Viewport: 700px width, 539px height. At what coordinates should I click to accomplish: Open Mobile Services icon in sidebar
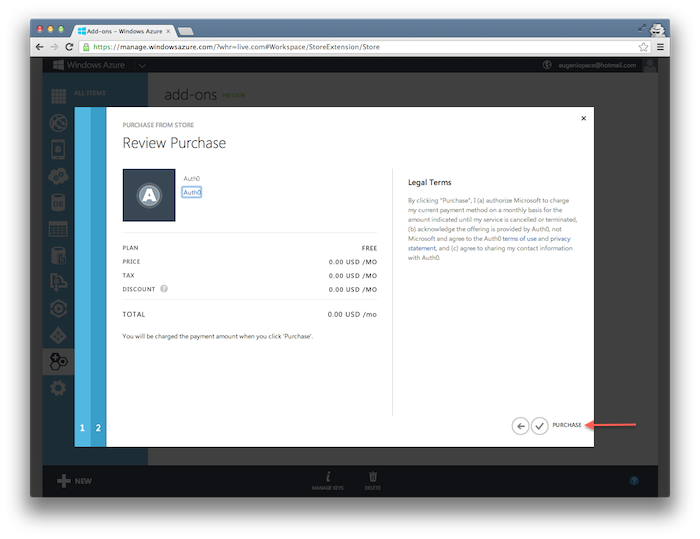pos(58,150)
